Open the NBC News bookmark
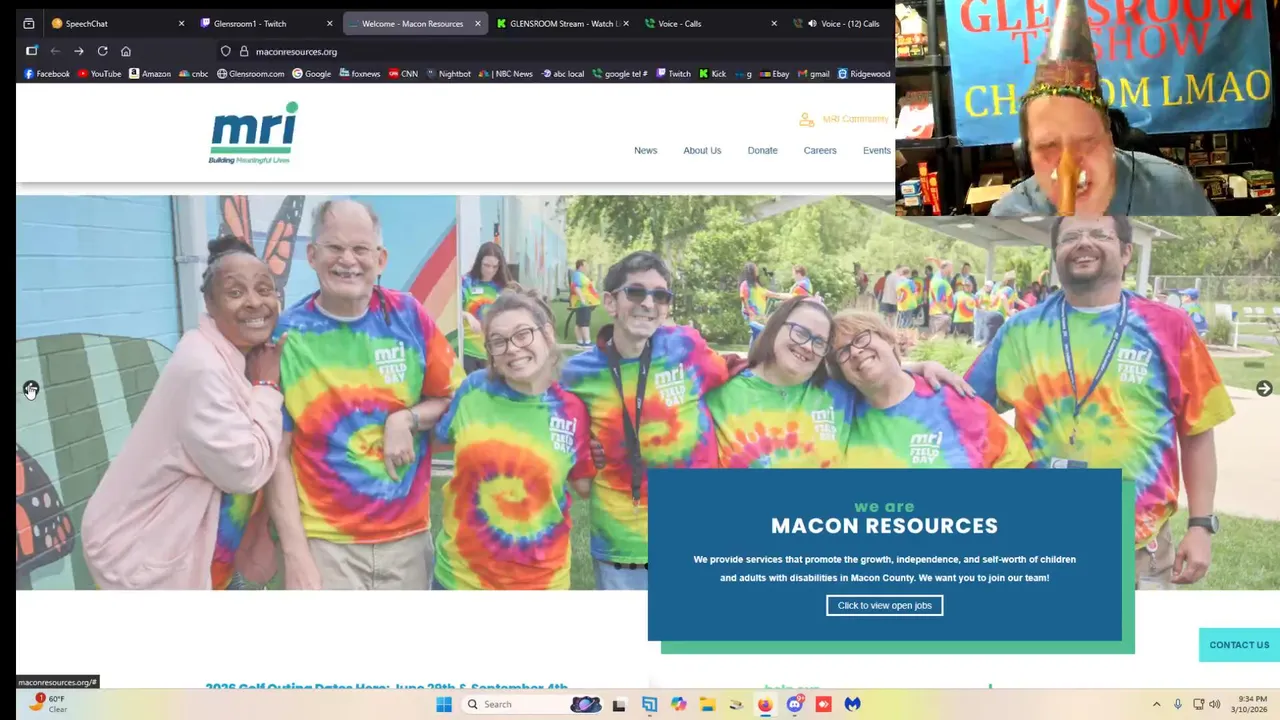 507,73
